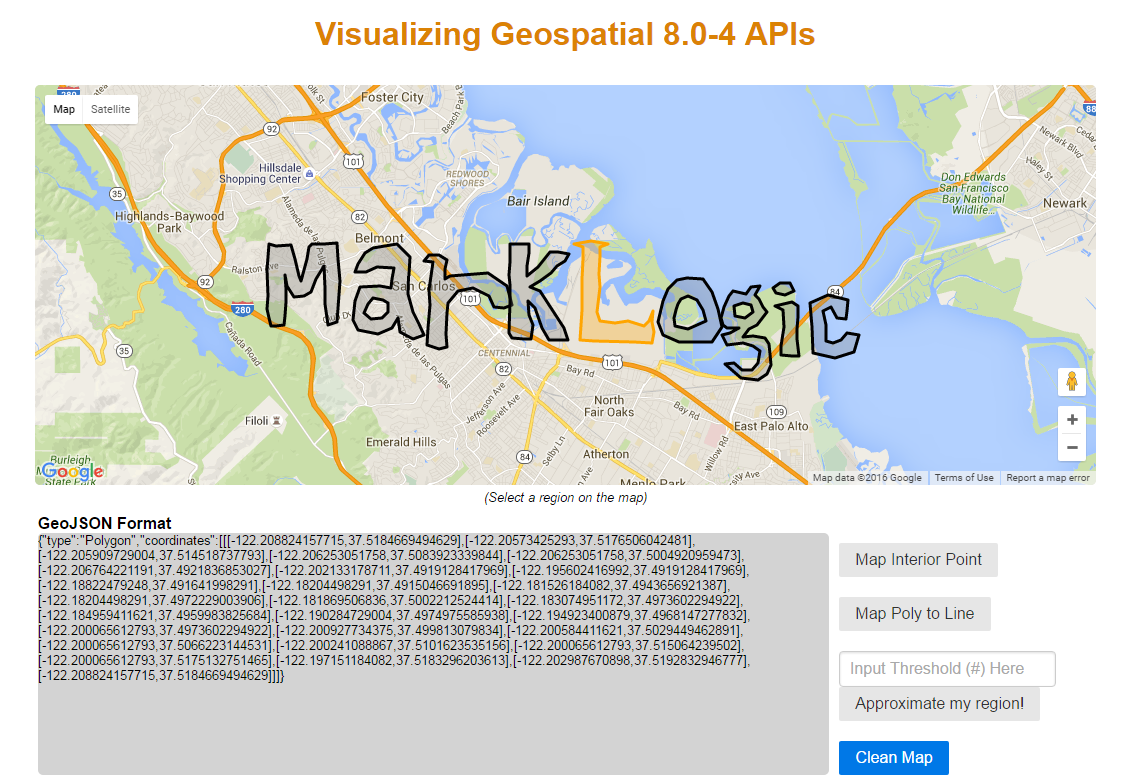Click the North Fair Oaks label
This screenshot has height=782, width=1132.
[609, 406]
